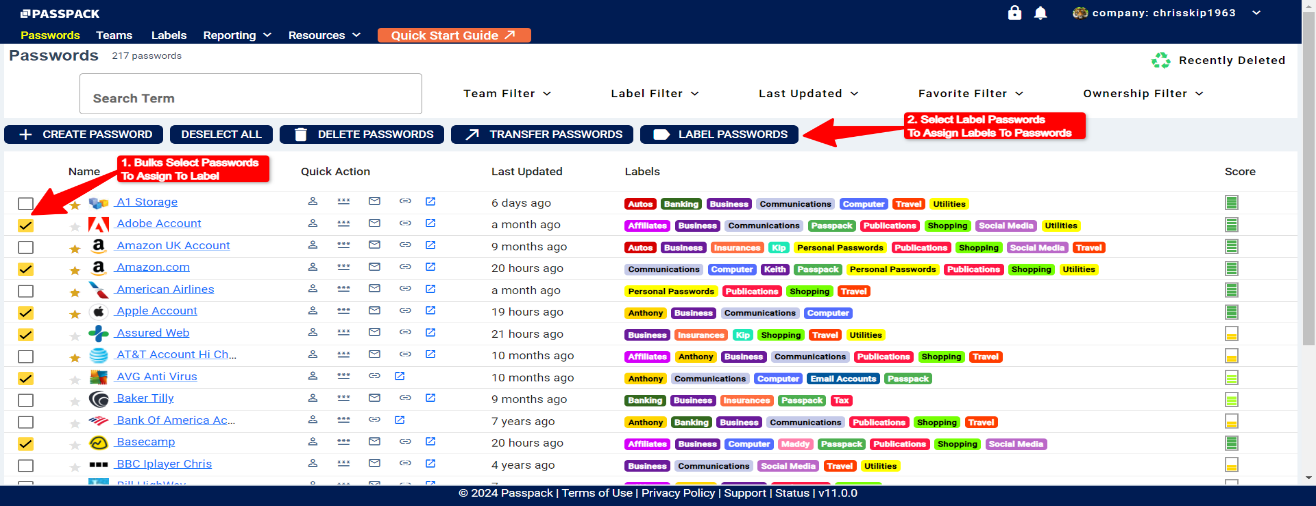
Task: Copy email envelope icon for AT&T Account row
Action: pos(374,355)
